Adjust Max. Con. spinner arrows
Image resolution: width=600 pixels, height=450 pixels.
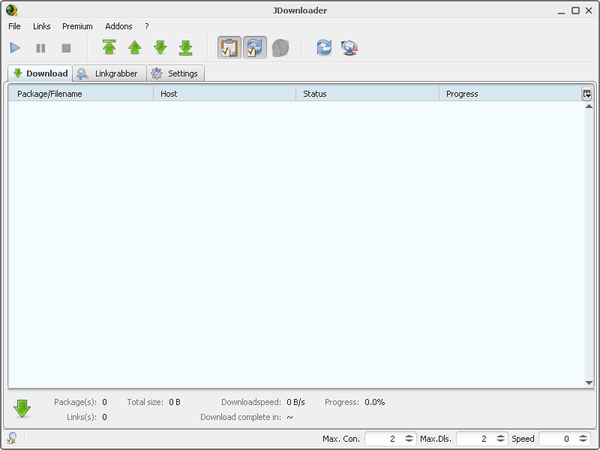[409, 439]
